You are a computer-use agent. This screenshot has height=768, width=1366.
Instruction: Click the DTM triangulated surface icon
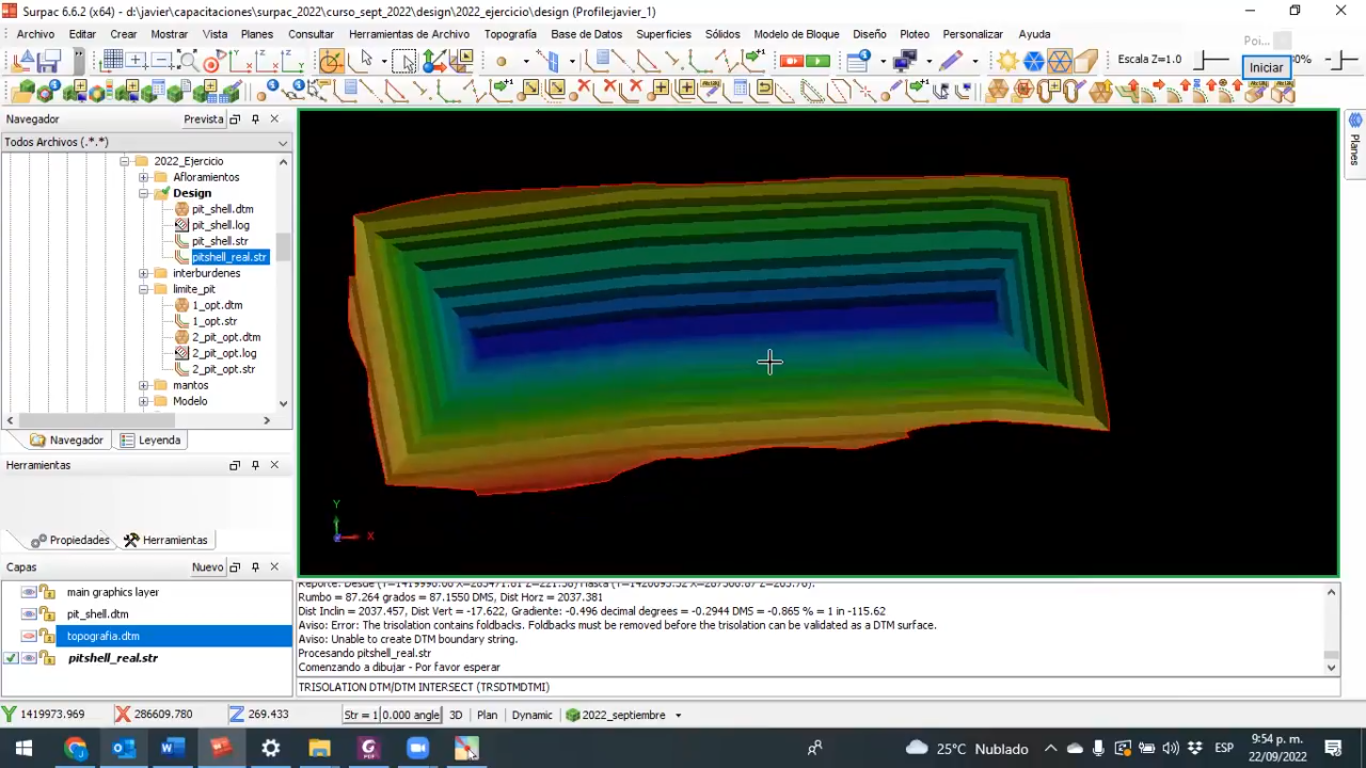[x=999, y=91]
